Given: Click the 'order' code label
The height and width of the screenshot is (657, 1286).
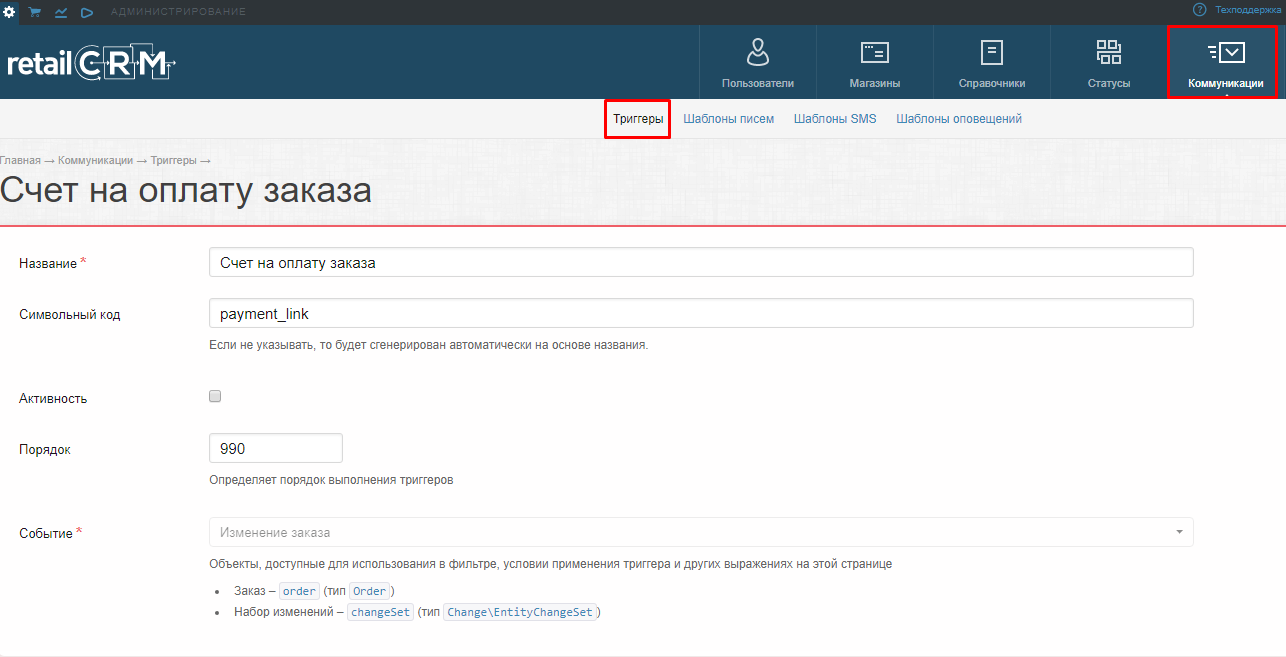Looking at the screenshot, I should (x=299, y=591).
